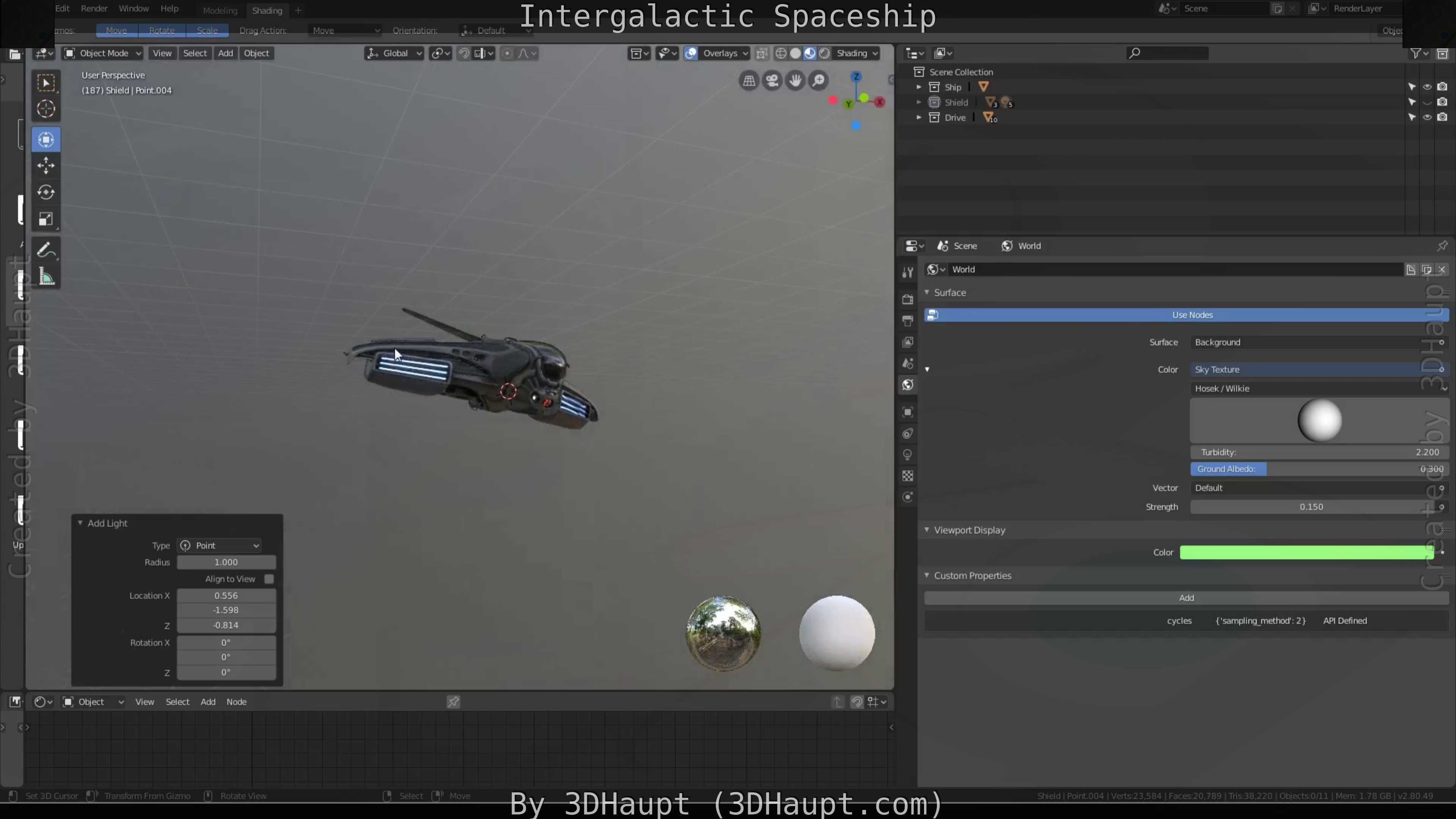Screen dimensions: 1456x819
Task: Open the Render menu
Action: pyautogui.click(x=94, y=8)
